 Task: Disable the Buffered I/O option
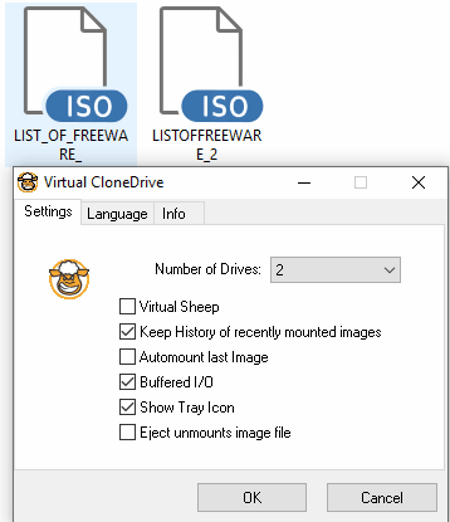click(127, 382)
